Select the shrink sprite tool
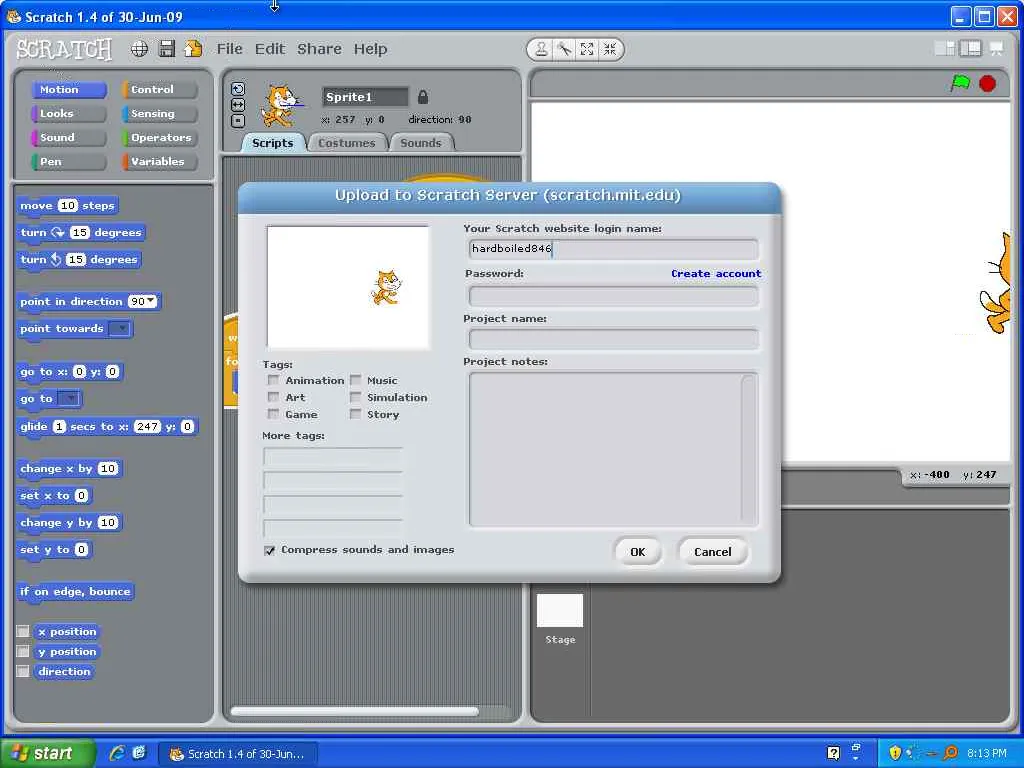 pos(610,49)
